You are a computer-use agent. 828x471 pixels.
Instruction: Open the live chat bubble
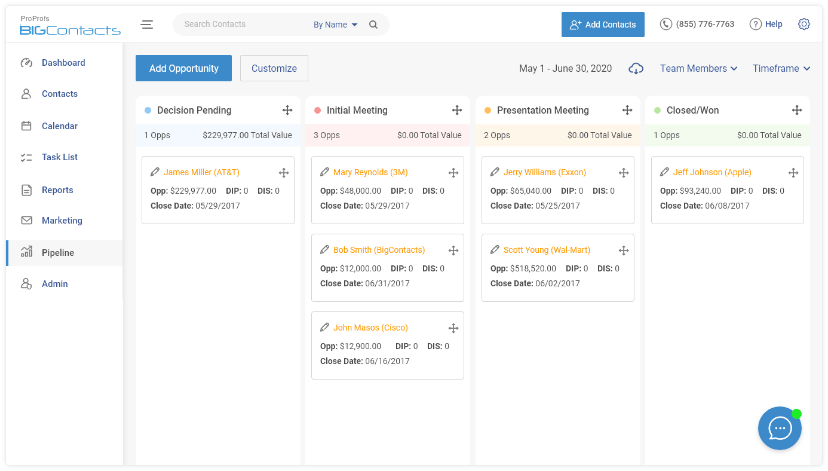(779, 428)
